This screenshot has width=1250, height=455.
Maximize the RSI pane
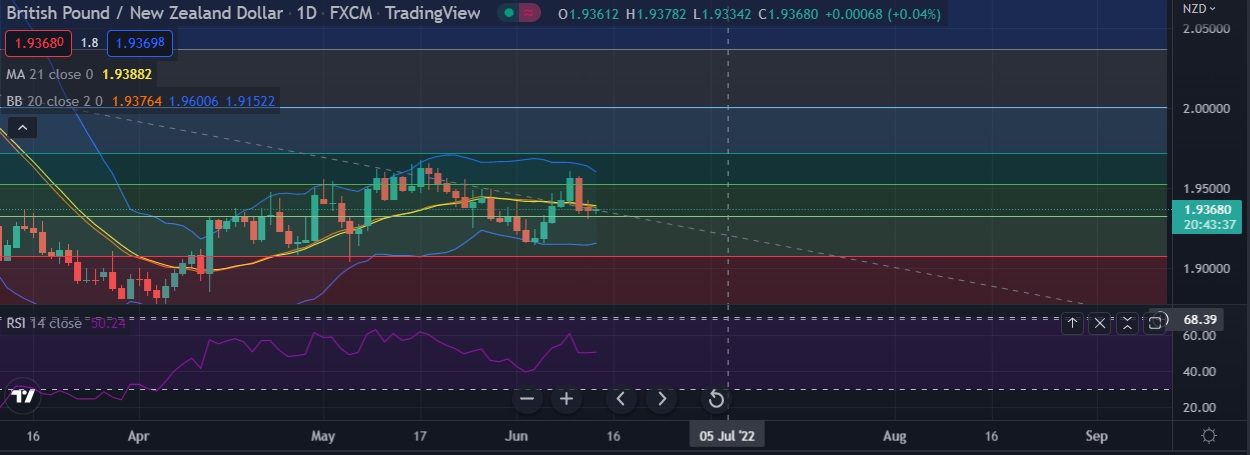[1155, 322]
